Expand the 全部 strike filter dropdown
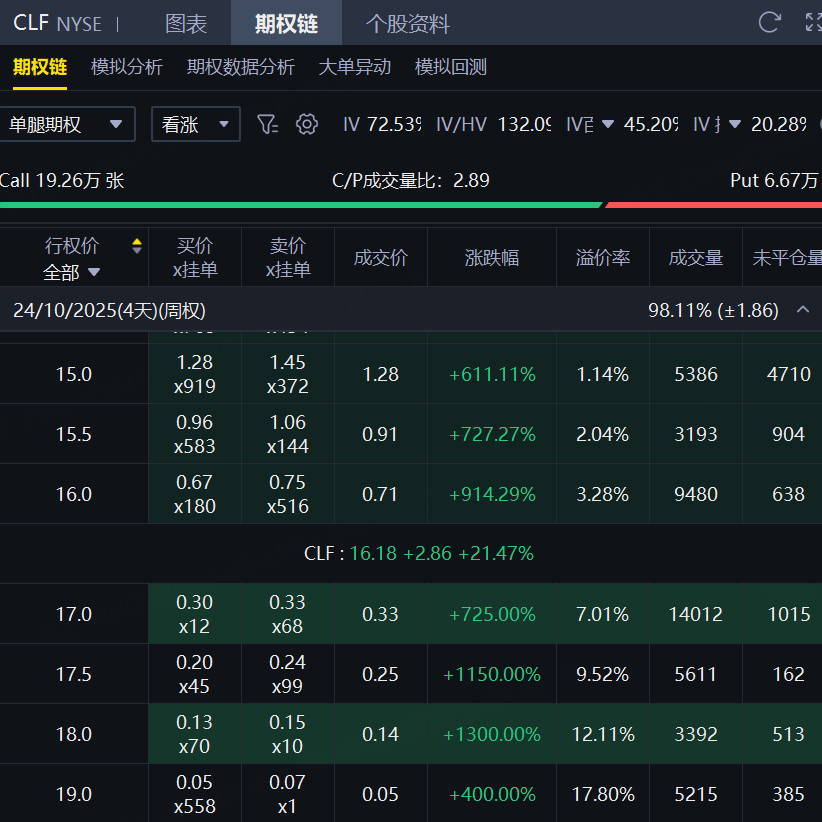This screenshot has width=822, height=822. coord(72,272)
